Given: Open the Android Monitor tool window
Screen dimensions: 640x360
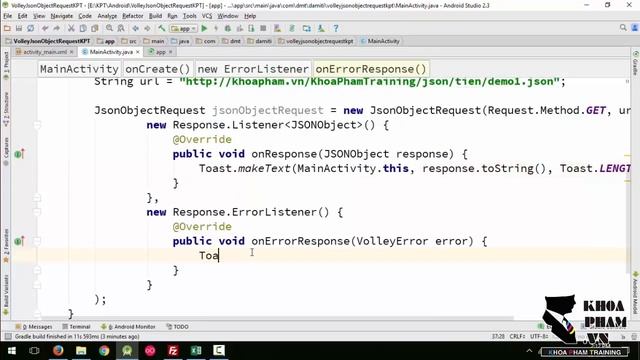Looking at the screenshot, I should click(x=128, y=327).
